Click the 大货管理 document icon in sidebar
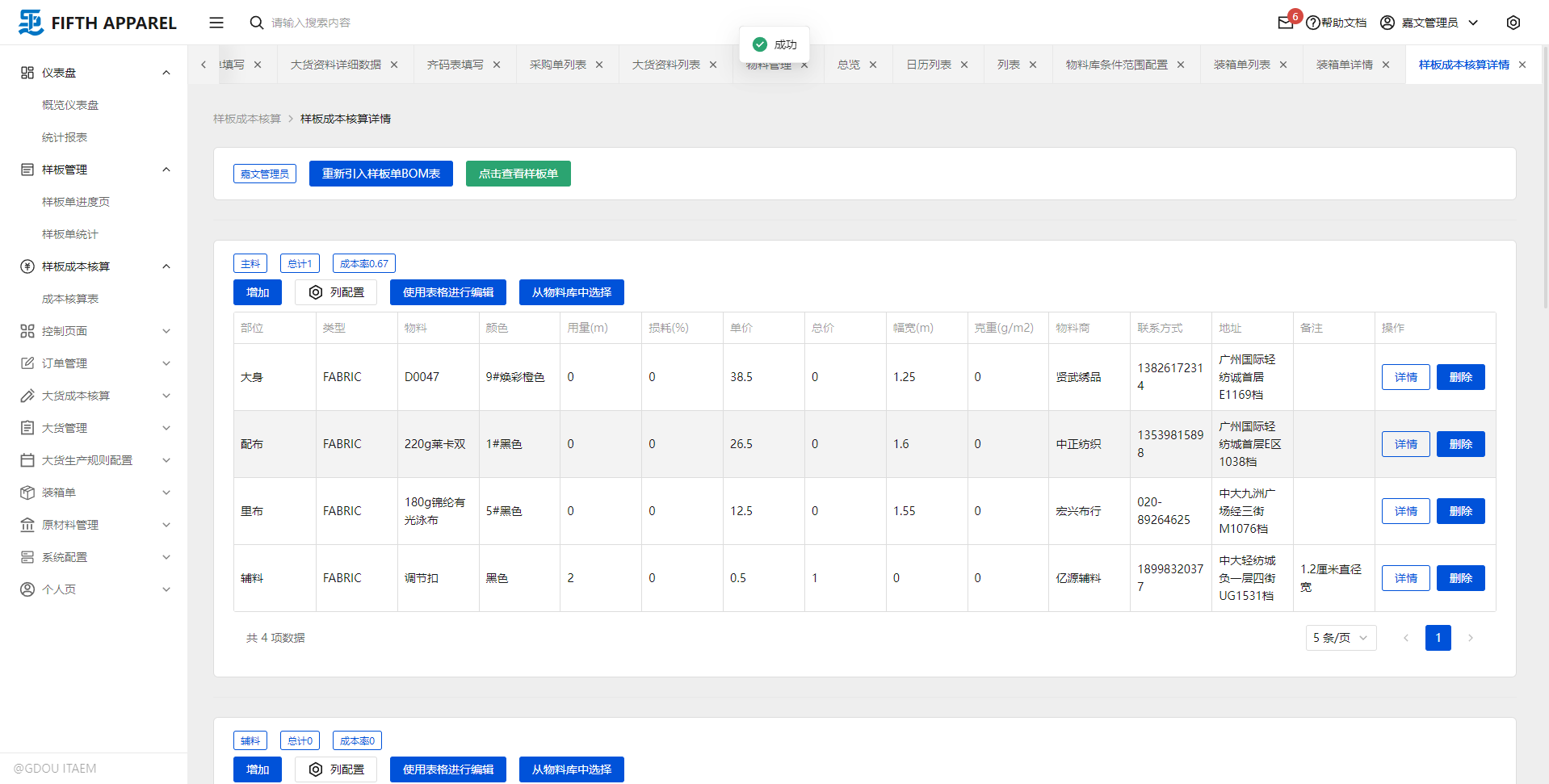The image size is (1549, 784). [27, 428]
